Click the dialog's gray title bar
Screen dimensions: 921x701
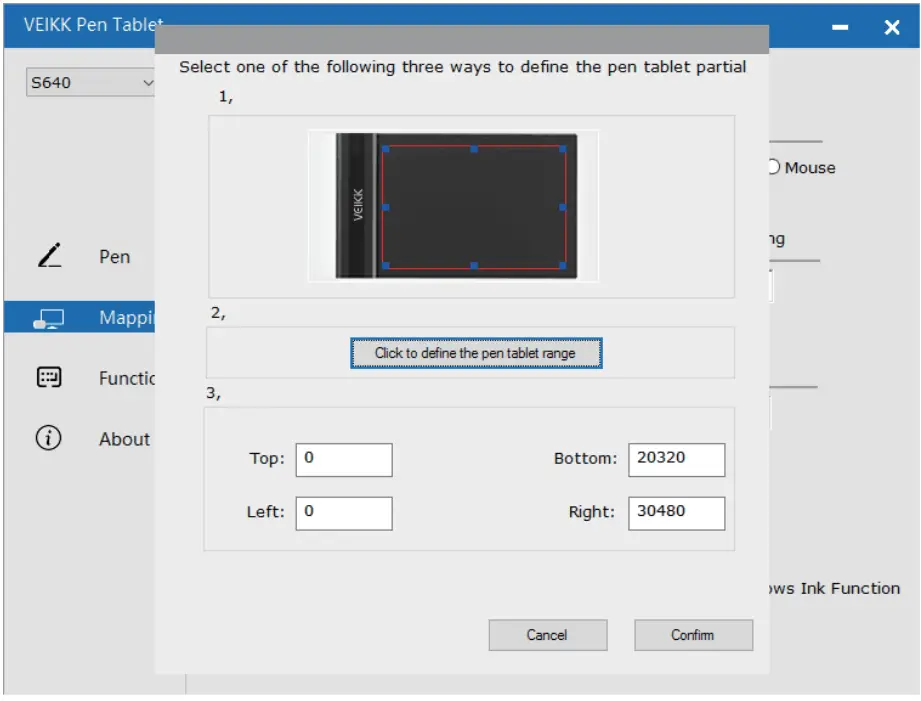[x=462, y=39]
